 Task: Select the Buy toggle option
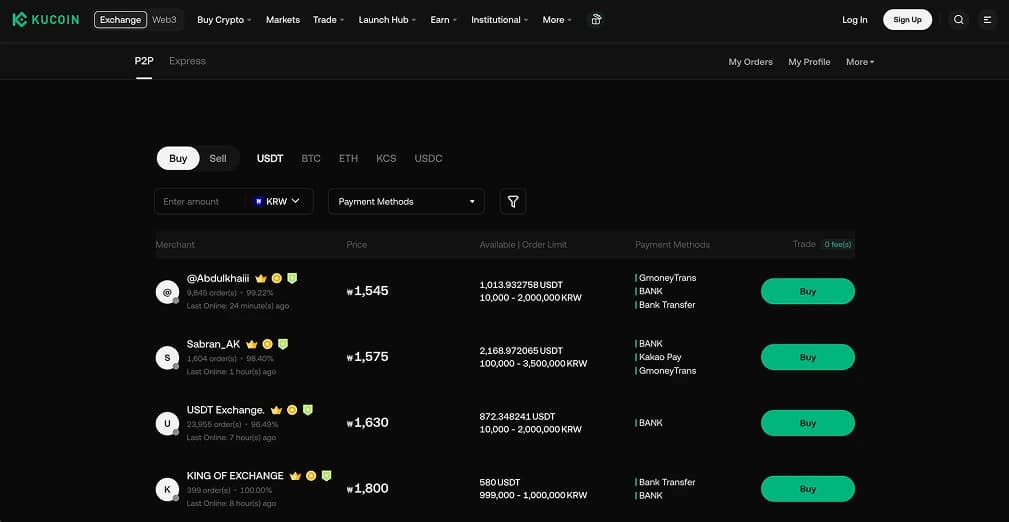click(x=178, y=158)
